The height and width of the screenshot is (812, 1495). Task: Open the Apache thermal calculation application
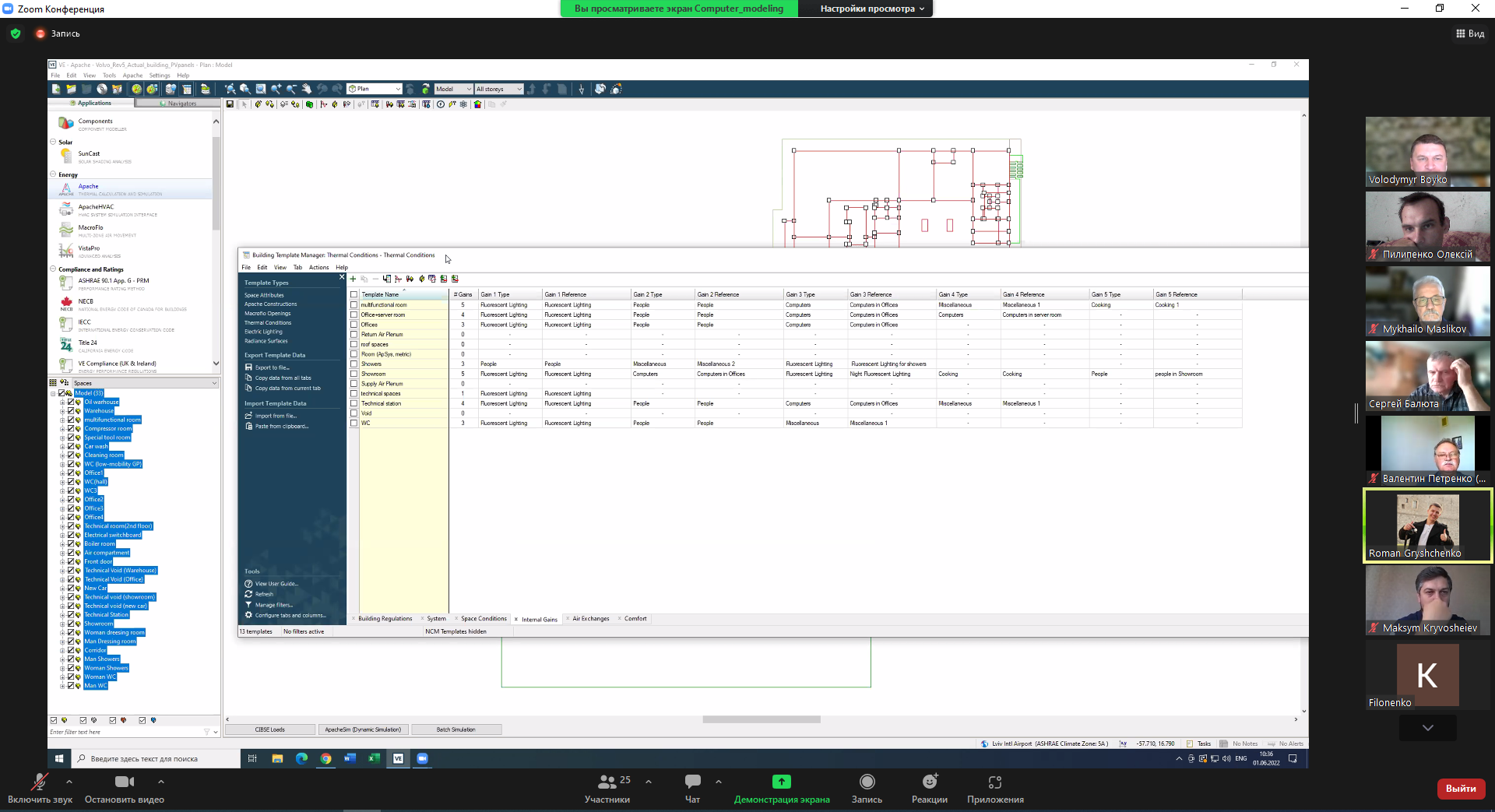click(x=88, y=187)
